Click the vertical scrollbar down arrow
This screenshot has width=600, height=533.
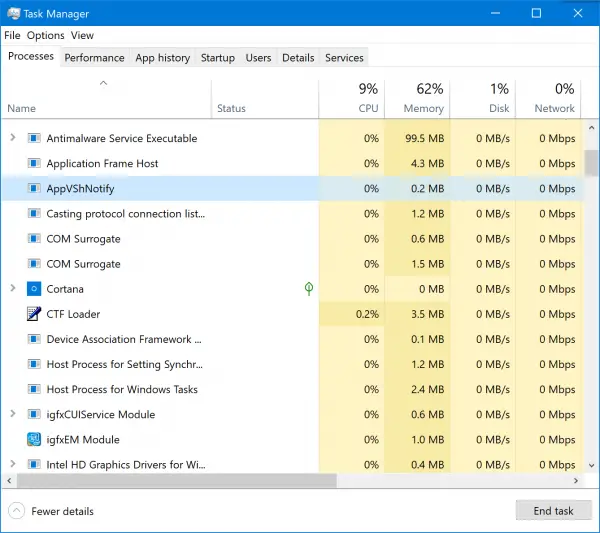pyautogui.click(x=591, y=465)
